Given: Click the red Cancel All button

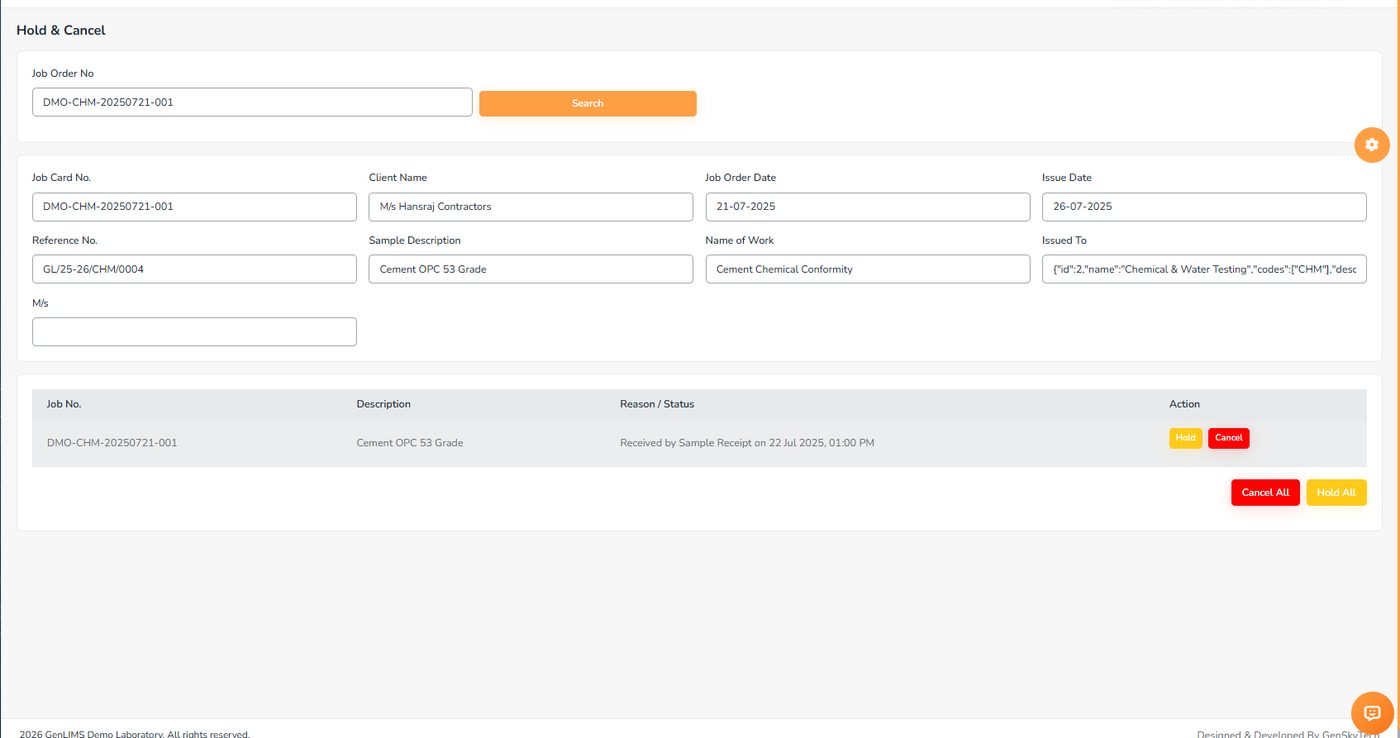Looking at the screenshot, I should (1265, 492).
